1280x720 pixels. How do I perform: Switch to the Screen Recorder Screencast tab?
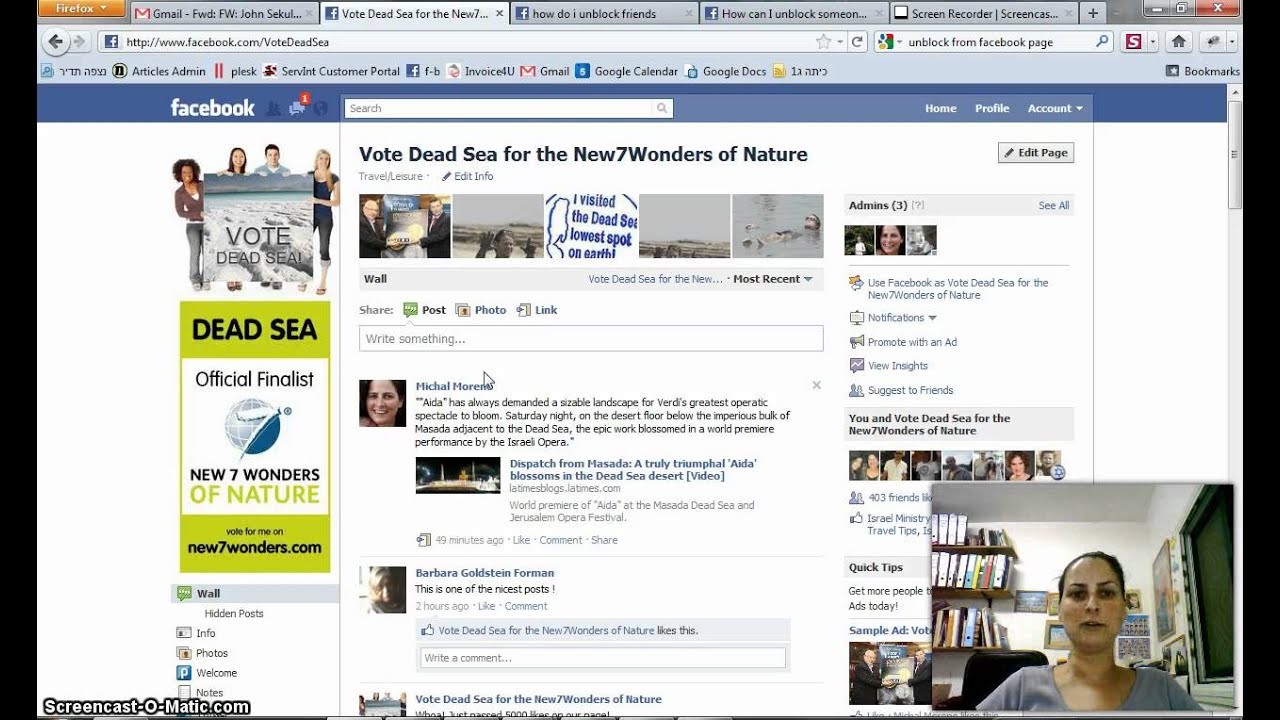click(982, 14)
